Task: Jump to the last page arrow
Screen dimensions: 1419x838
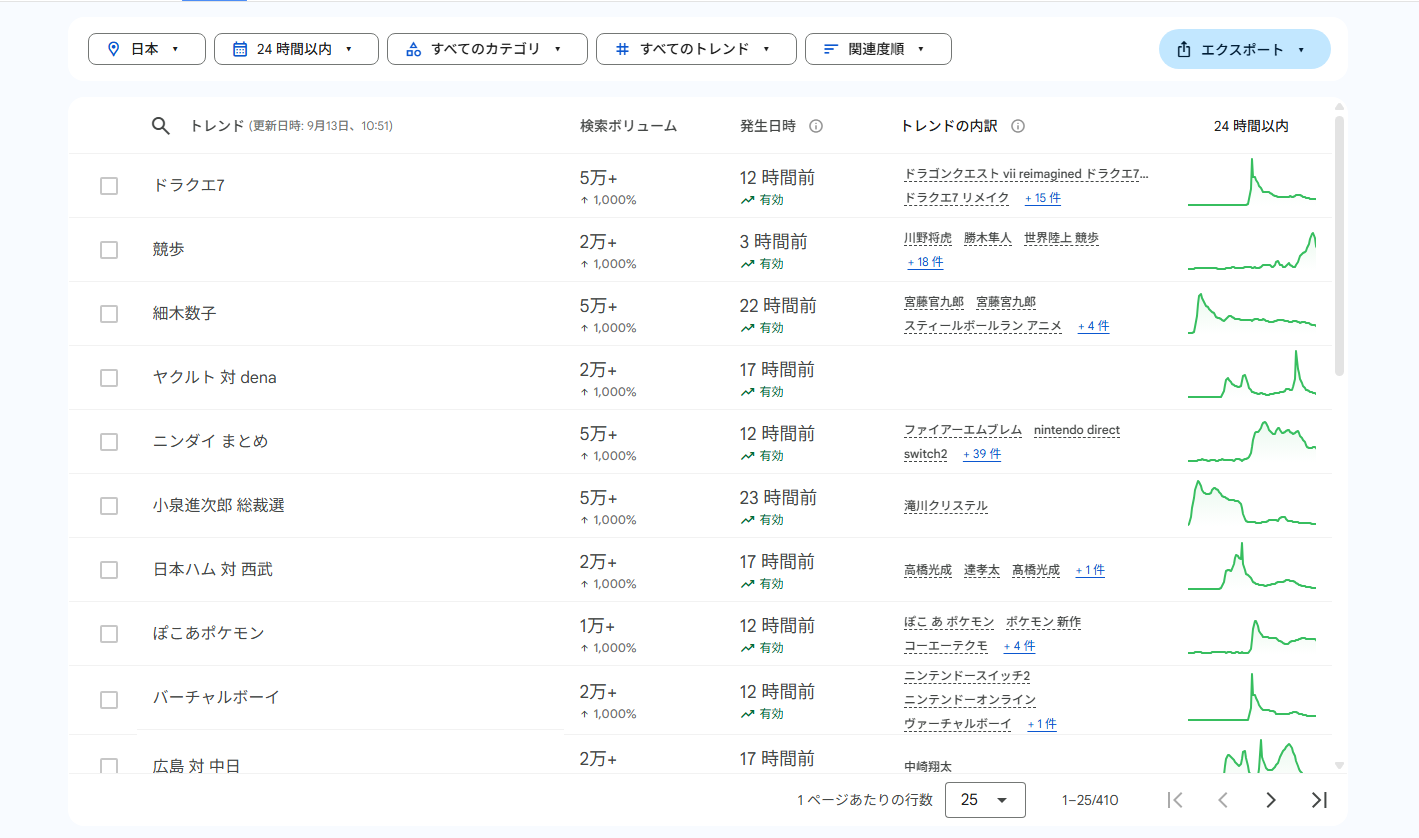Action: (x=1319, y=800)
